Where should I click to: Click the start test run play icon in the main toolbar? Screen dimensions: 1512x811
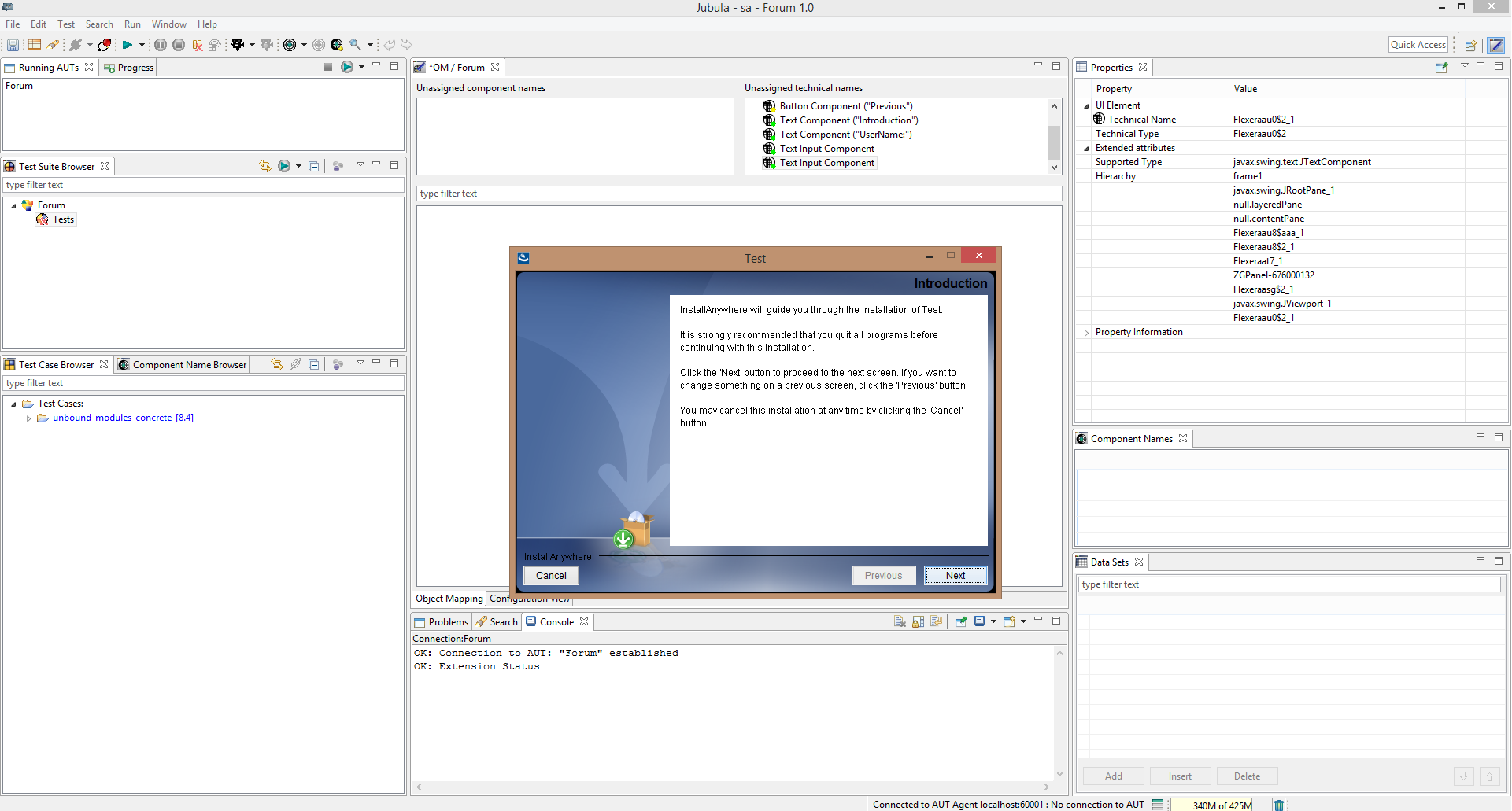click(x=127, y=45)
